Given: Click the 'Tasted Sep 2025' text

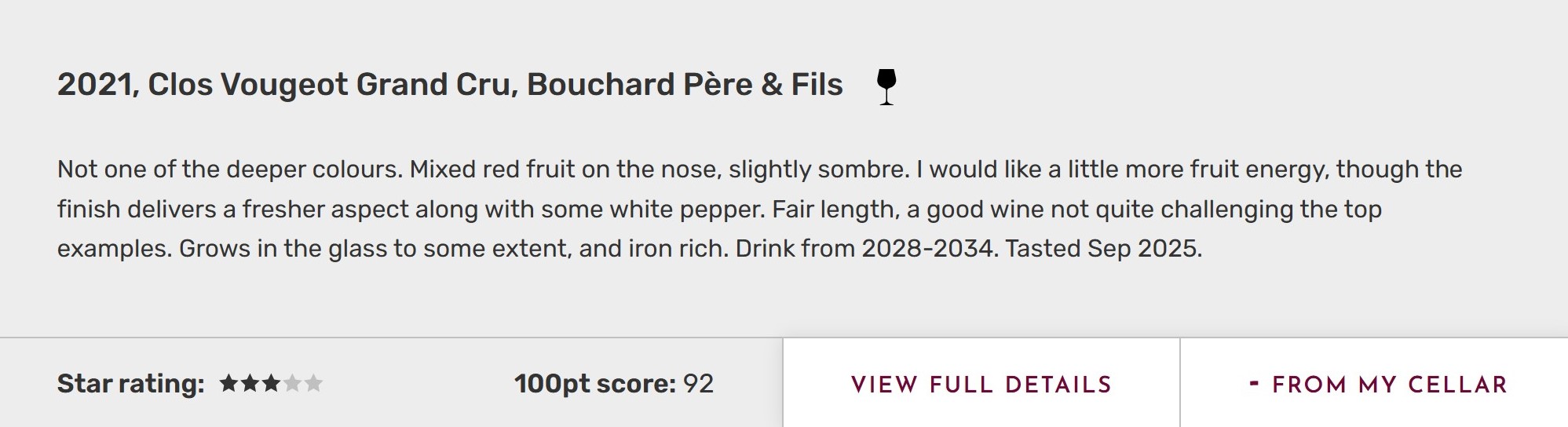Looking at the screenshot, I should click(1102, 249).
